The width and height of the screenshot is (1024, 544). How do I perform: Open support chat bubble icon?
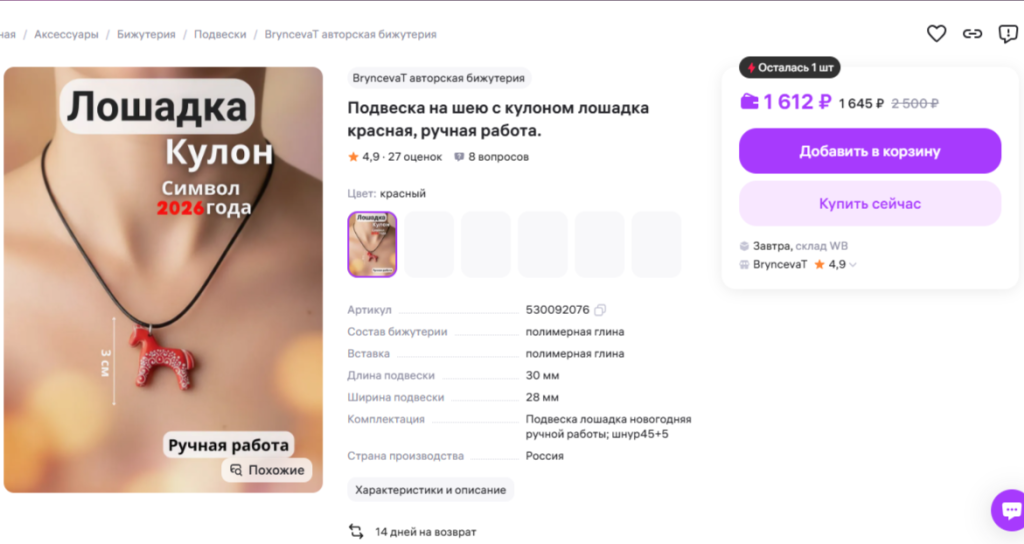pos(1009,510)
